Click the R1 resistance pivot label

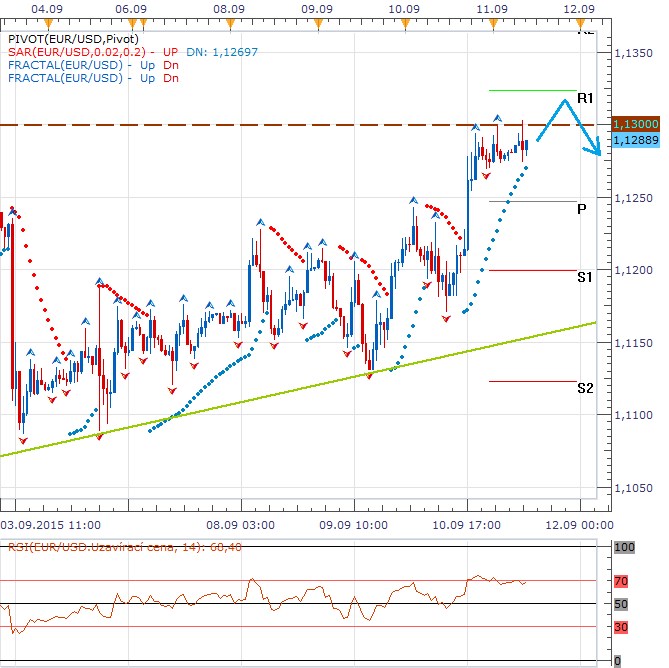coord(586,99)
